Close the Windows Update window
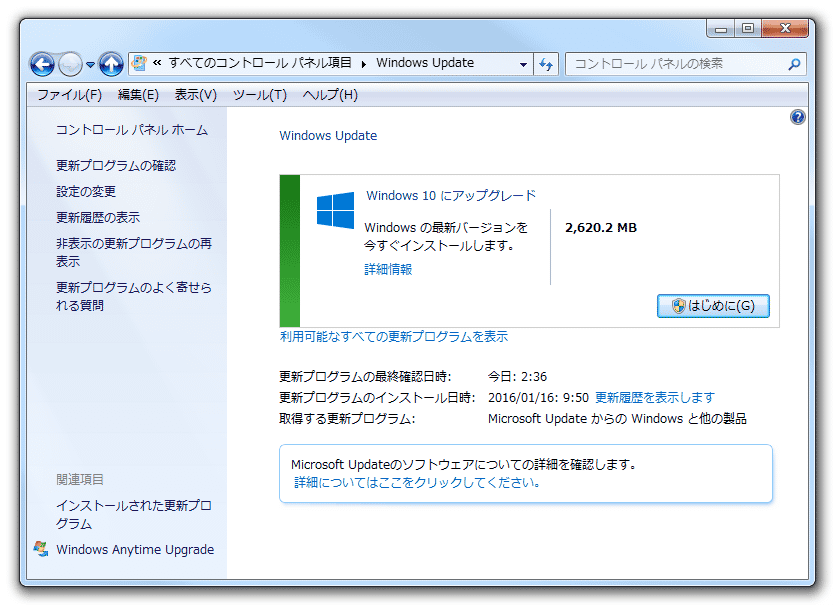This screenshot has height=610, width=838. click(785, 28)
